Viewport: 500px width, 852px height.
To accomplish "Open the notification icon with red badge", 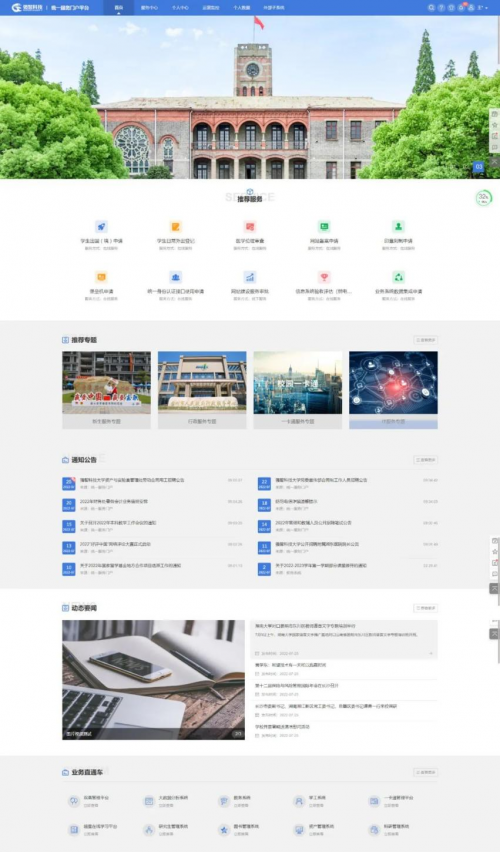I will pyautogui.click(x=461, y=7).
